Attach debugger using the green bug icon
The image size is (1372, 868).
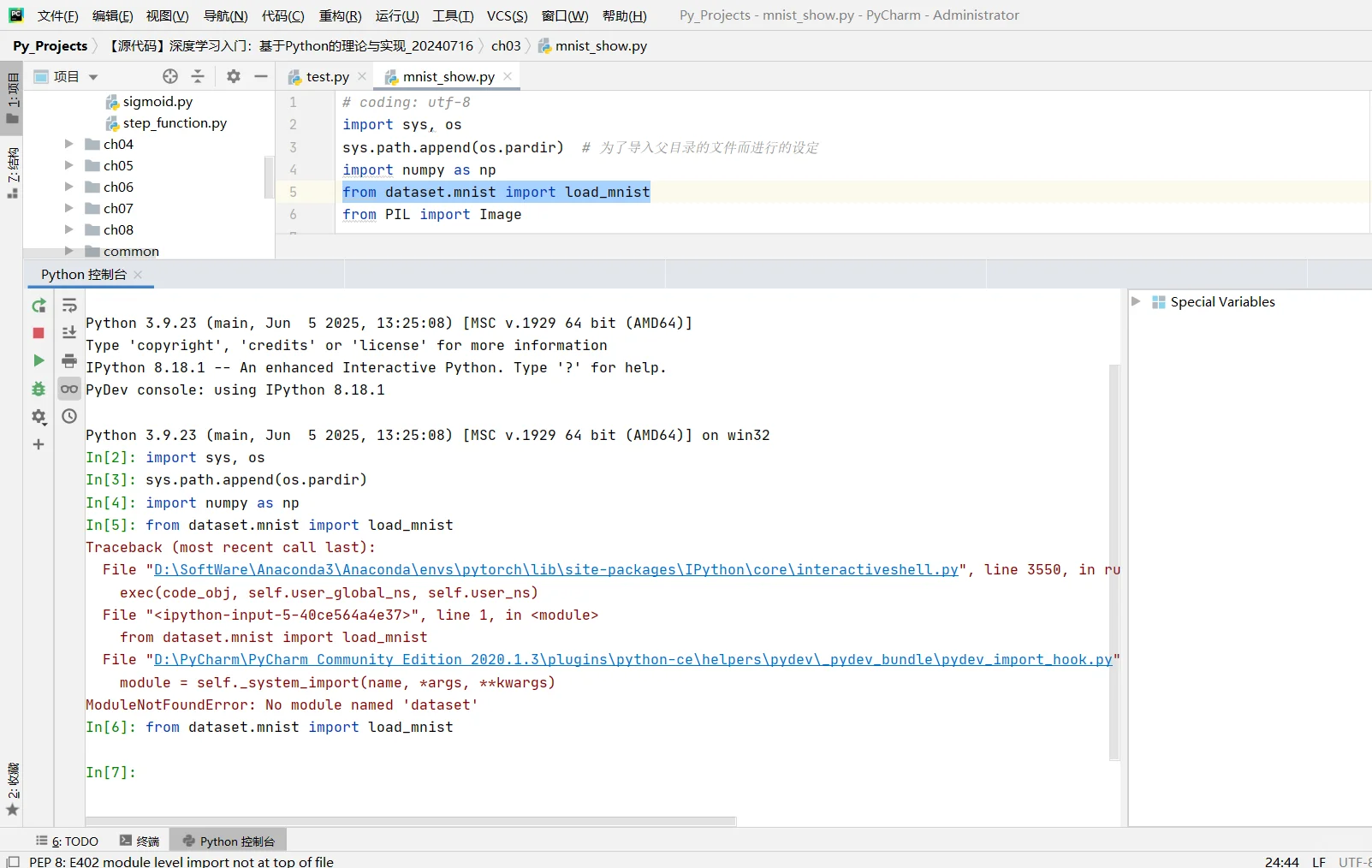coord(39,389)
